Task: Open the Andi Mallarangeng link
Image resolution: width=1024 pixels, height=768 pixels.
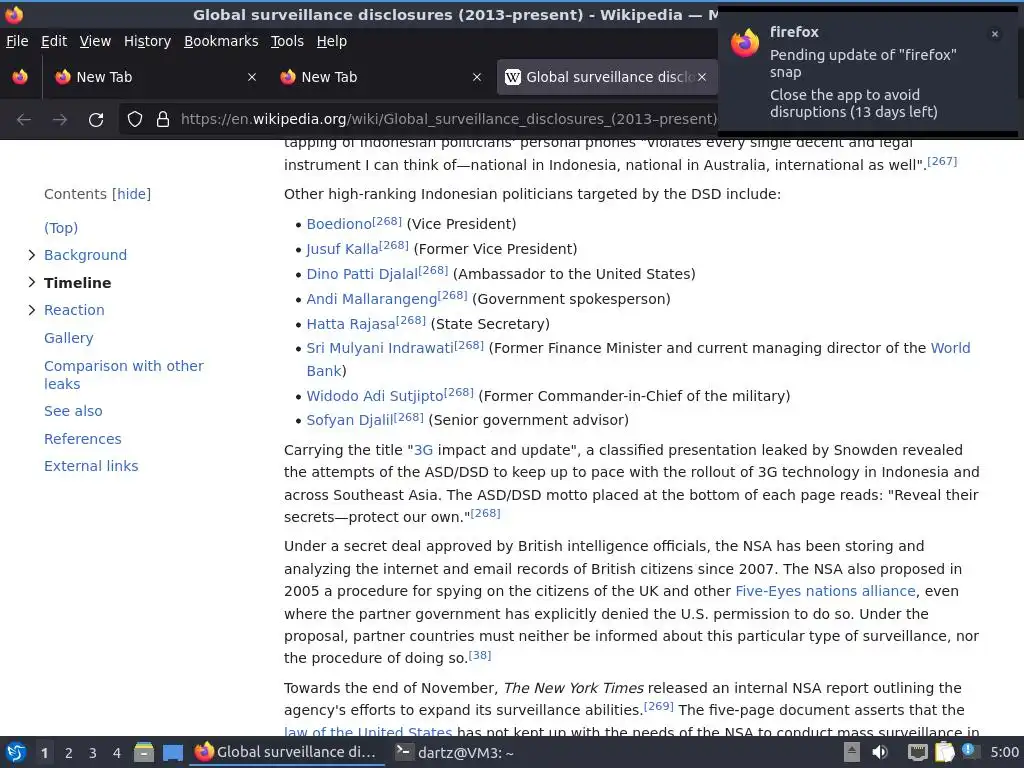Action: [x=372, y=299]
